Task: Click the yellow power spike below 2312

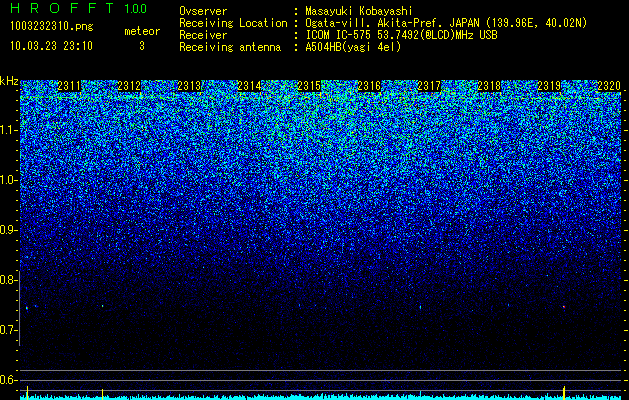Action: click(x=103, y=394)
